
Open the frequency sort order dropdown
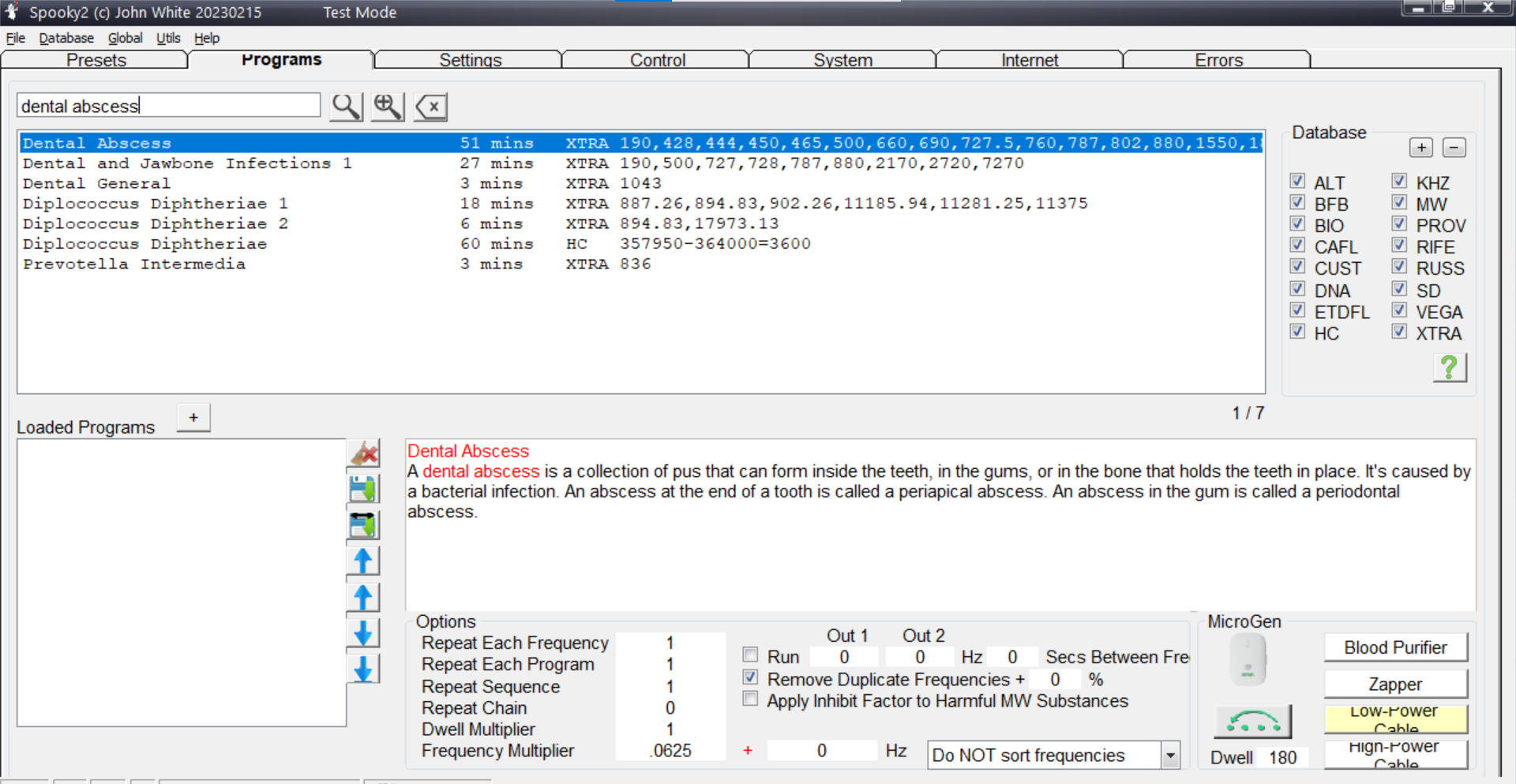click(x=1170, y=756)
